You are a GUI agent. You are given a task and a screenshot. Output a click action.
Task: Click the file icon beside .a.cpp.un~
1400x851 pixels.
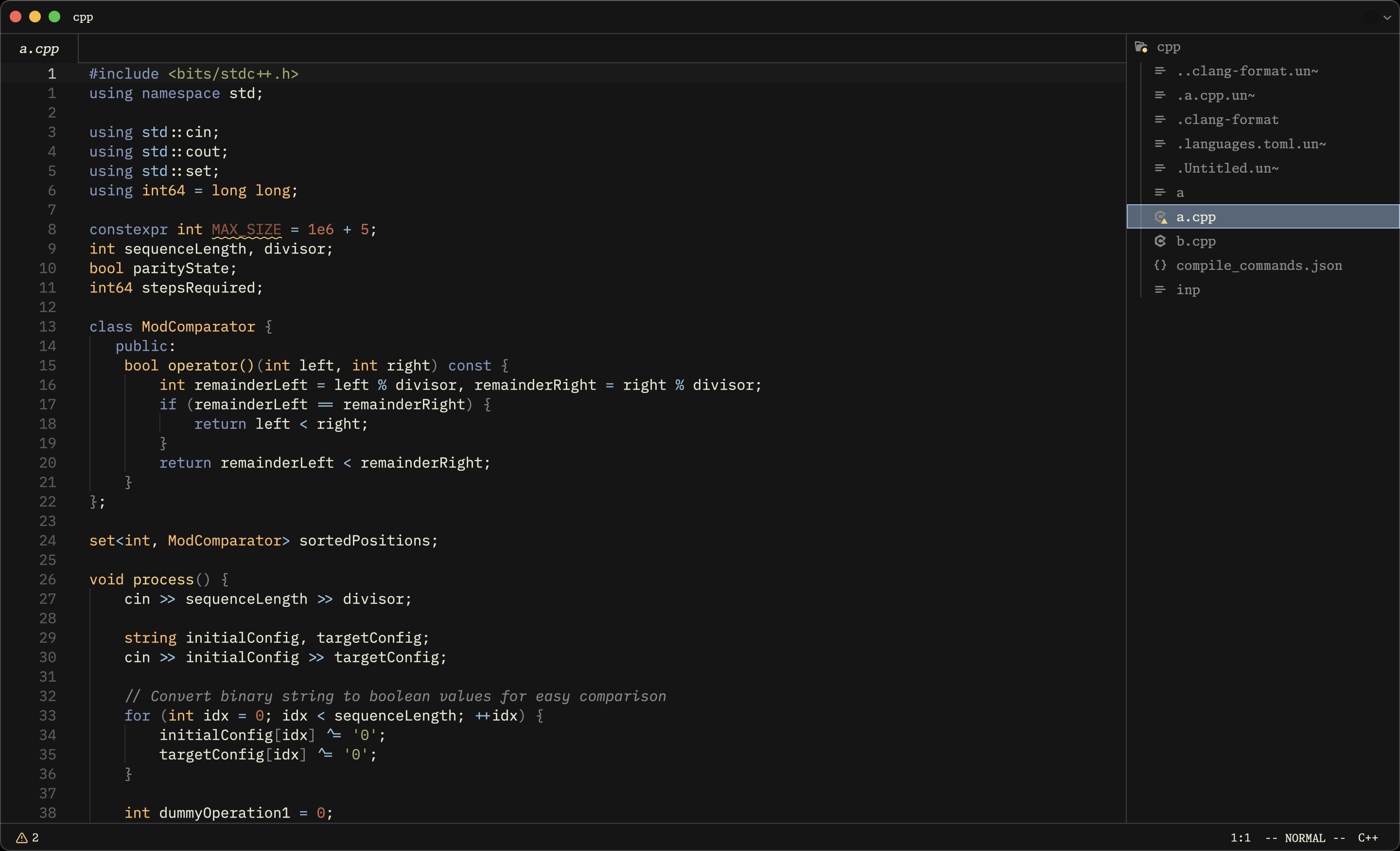pos(1160,95)
